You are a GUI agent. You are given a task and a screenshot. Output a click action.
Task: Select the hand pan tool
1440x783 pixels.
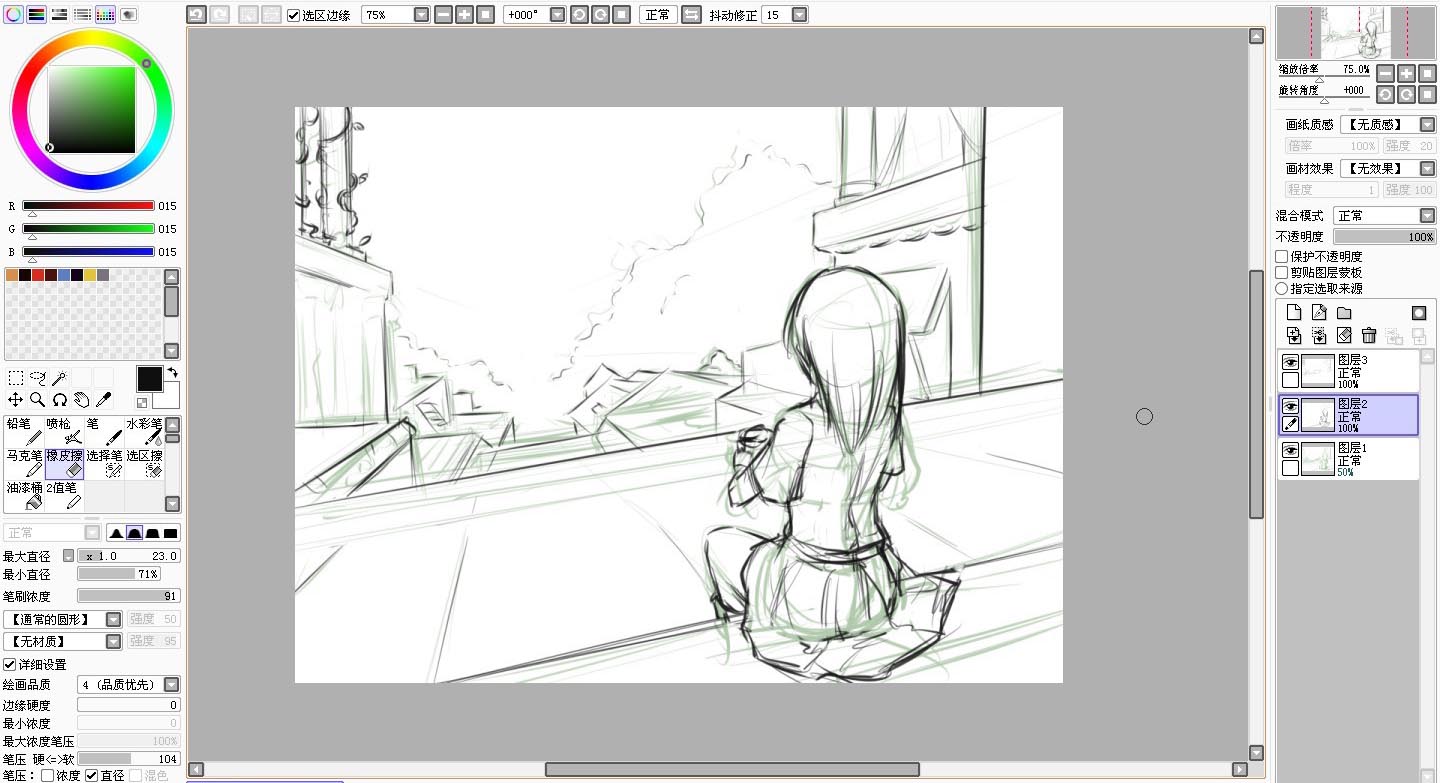pyautogui.click(x=82, y=400)
